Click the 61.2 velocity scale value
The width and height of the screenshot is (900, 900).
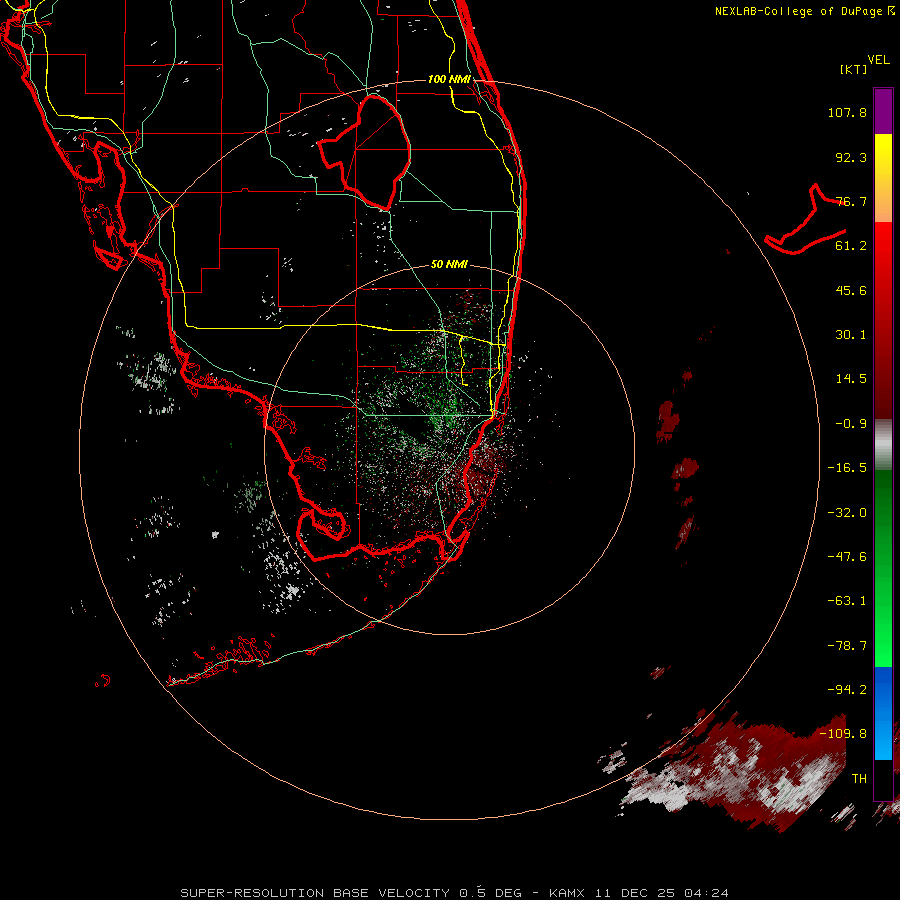pos(851,246)
